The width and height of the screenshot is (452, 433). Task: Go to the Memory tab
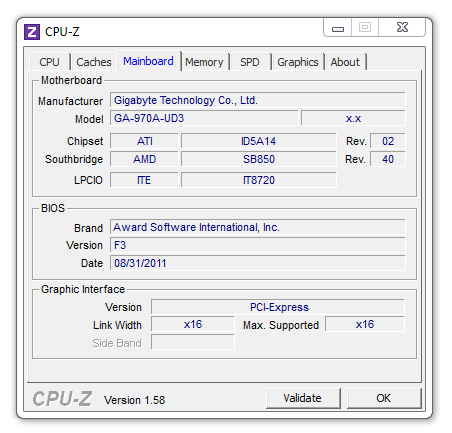pos(204,62)
